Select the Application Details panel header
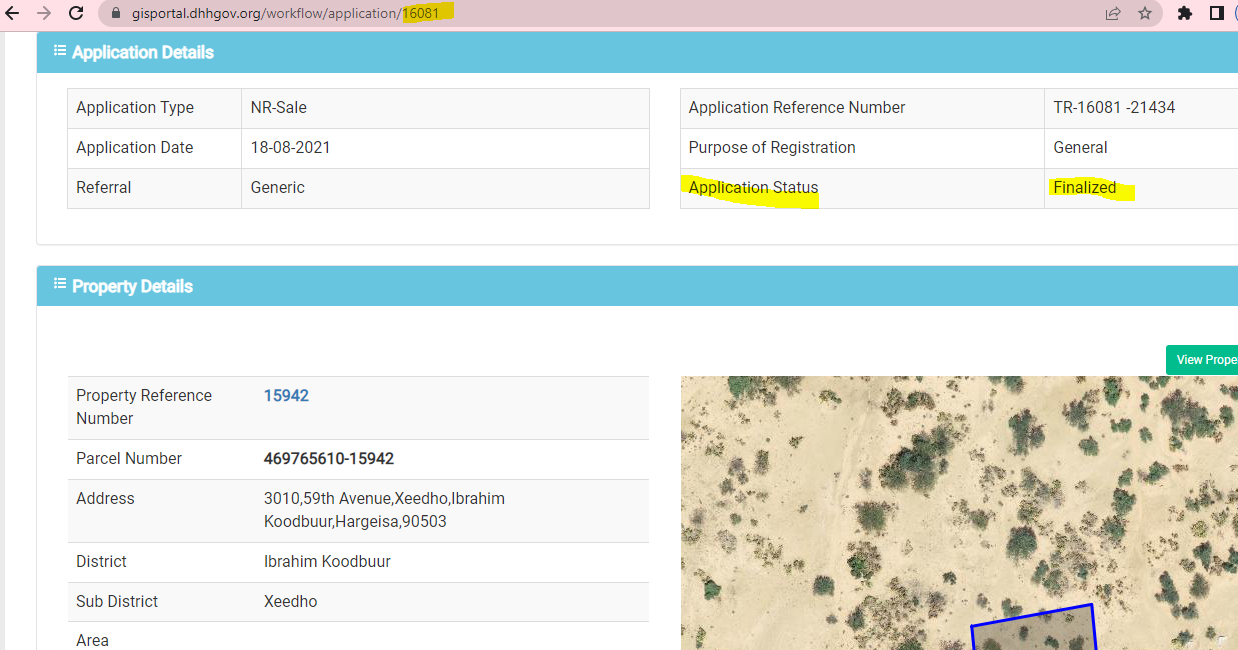 click(x=637, y=52)
